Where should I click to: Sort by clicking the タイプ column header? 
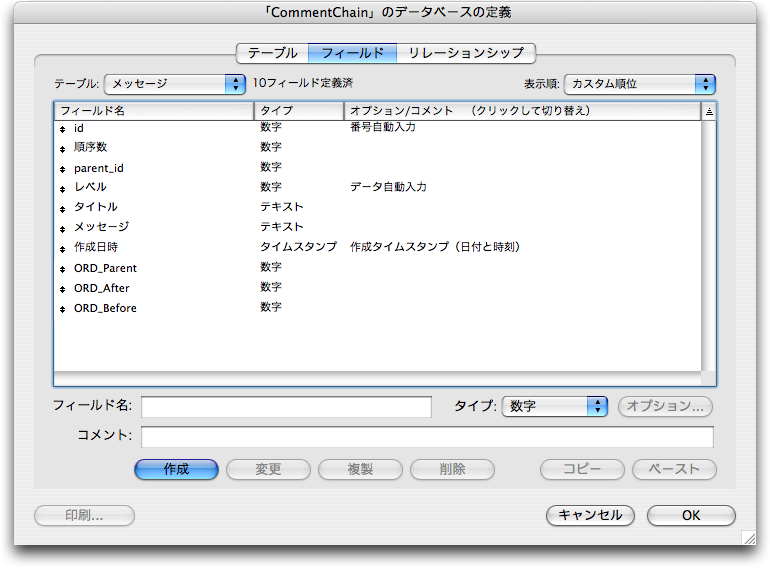pos(298,111)
